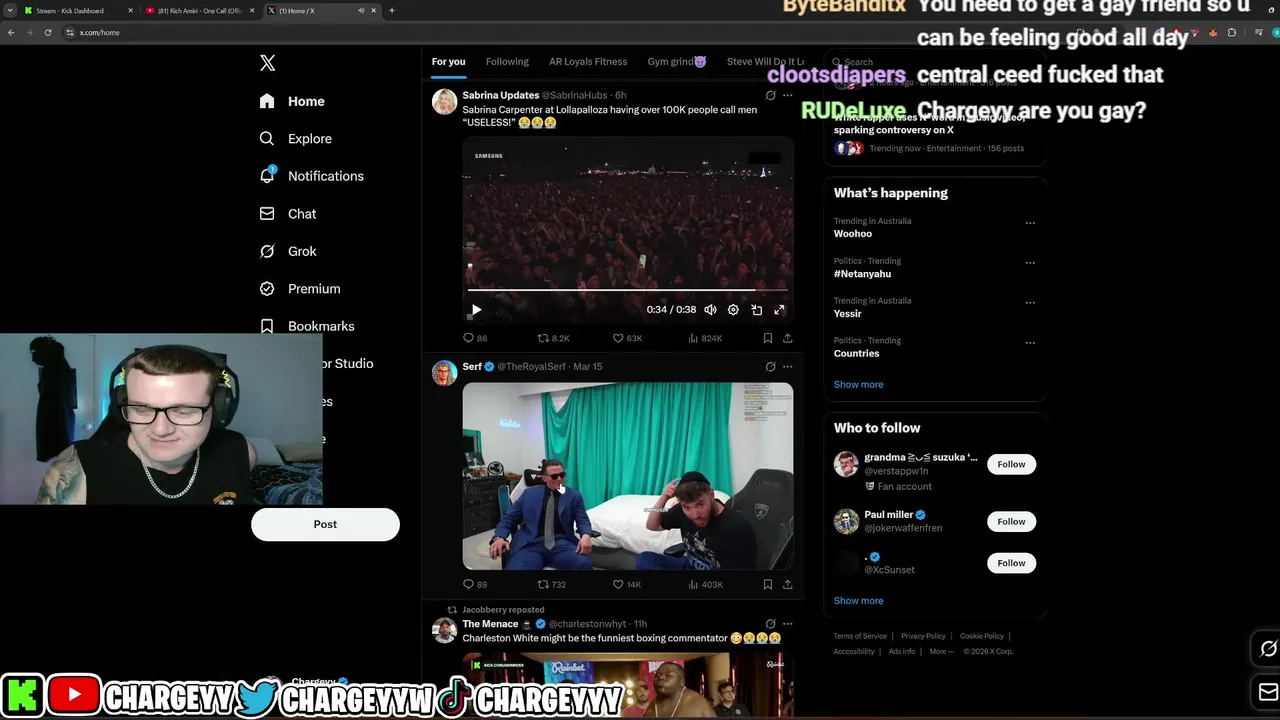
Task: Share the Sabrina Updates post
Action: 787,338
